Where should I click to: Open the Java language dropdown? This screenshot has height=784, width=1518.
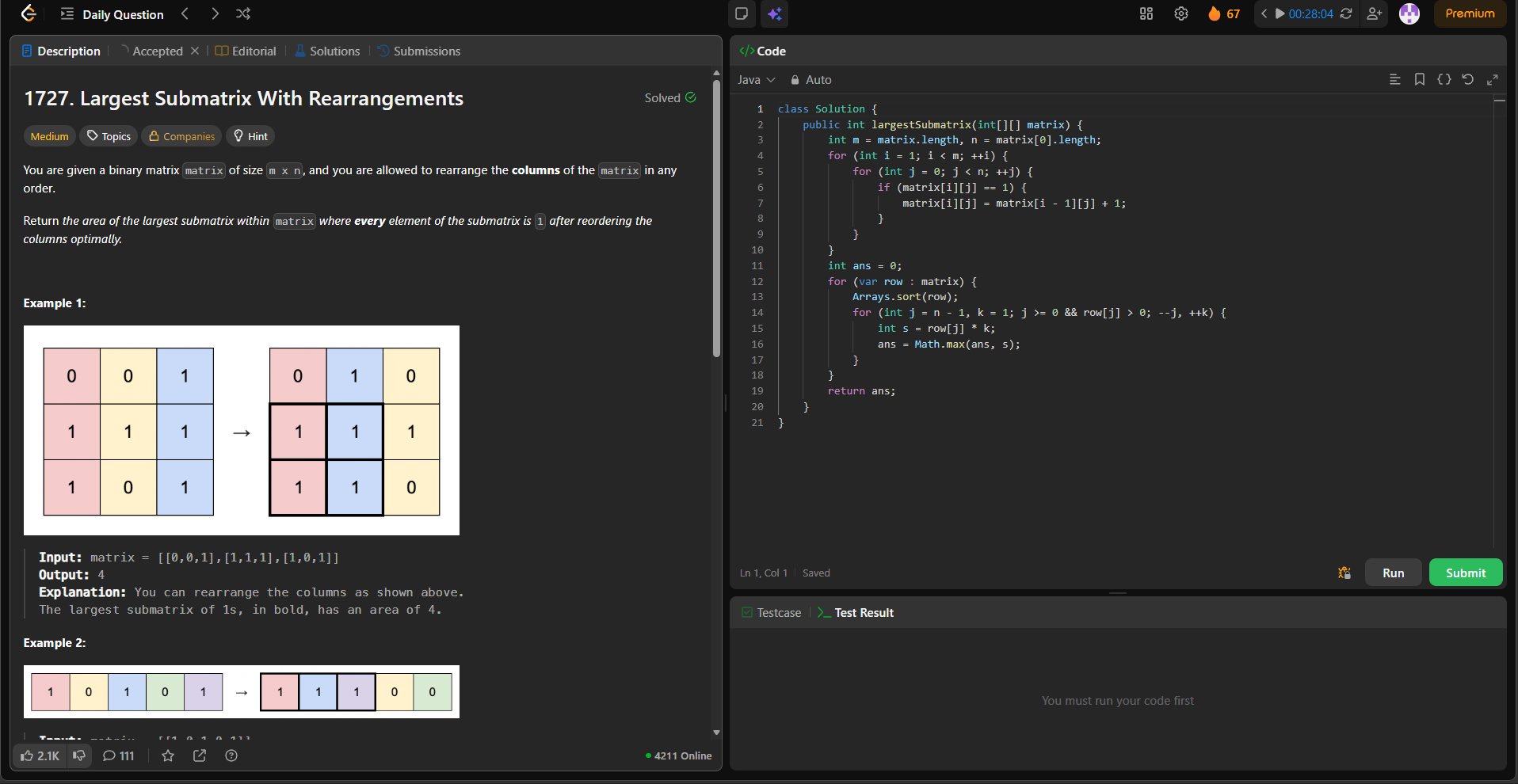tap(756, 80)
